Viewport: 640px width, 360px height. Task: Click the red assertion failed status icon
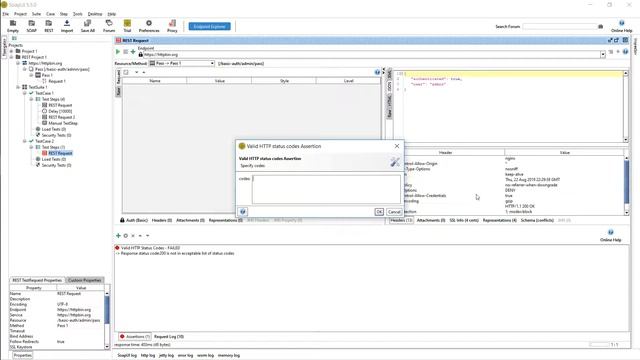pos(117,248)
